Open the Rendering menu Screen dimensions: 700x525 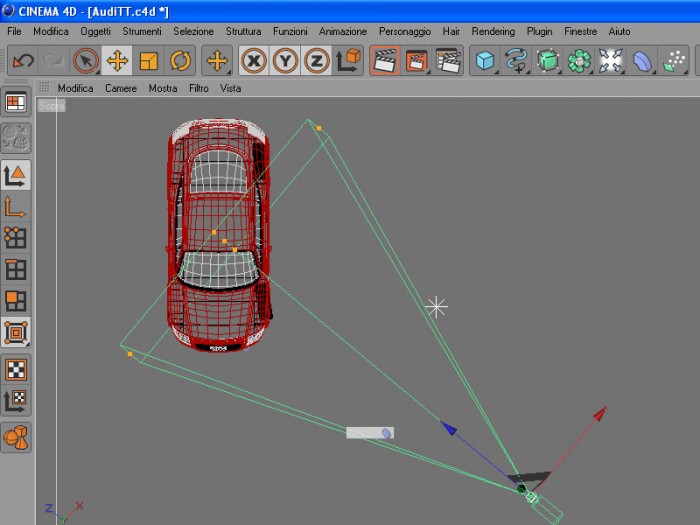pyautogui.click(x=493, y=31)
